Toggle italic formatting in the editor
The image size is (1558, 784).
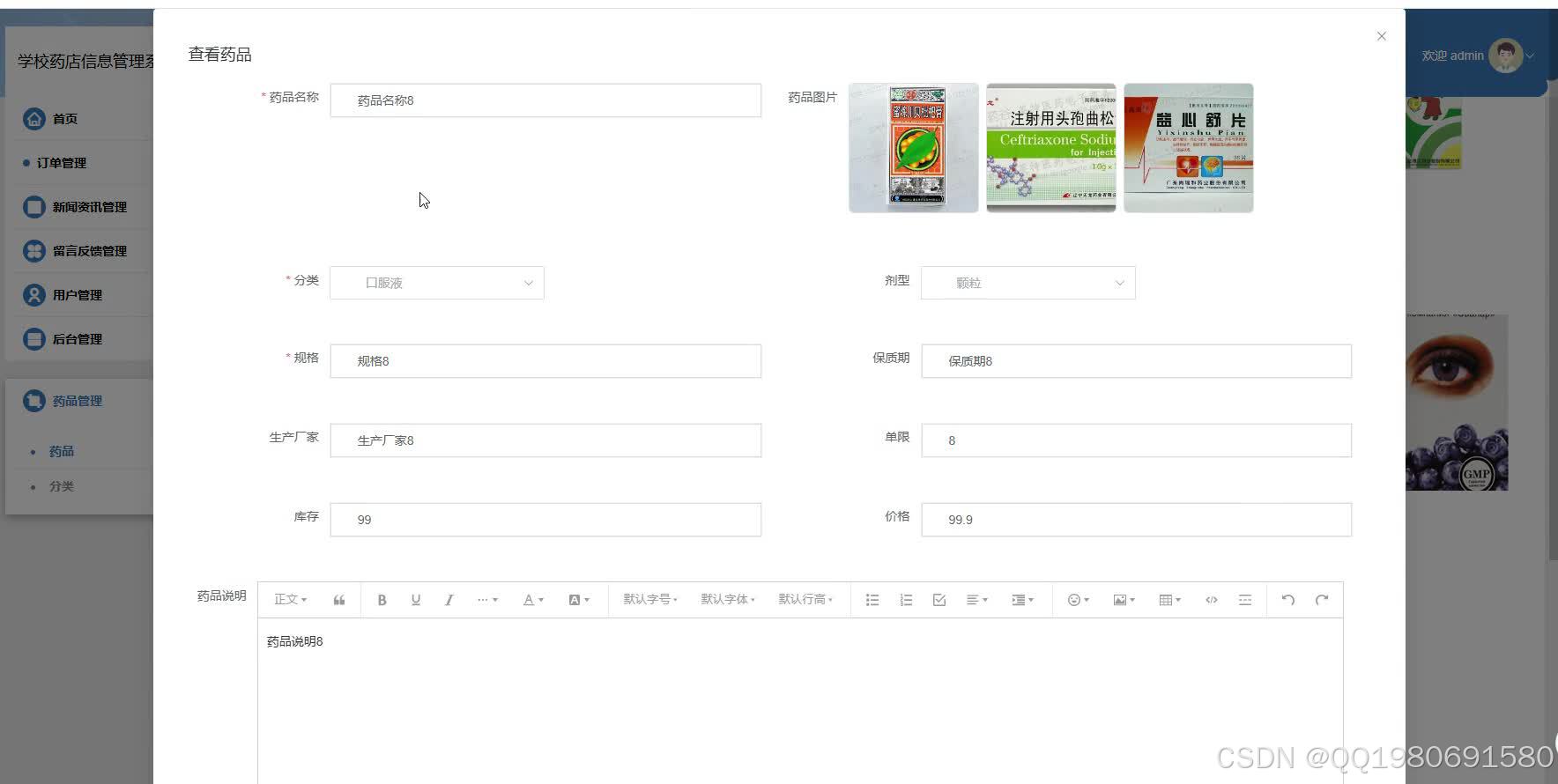click(x=449, y=600)
